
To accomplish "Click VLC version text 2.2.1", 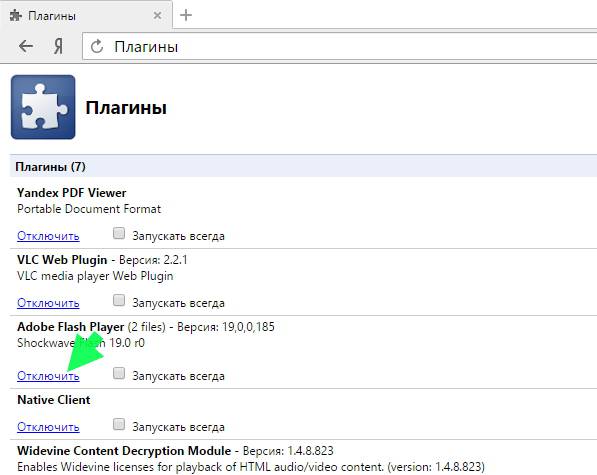I will point(176,260).
